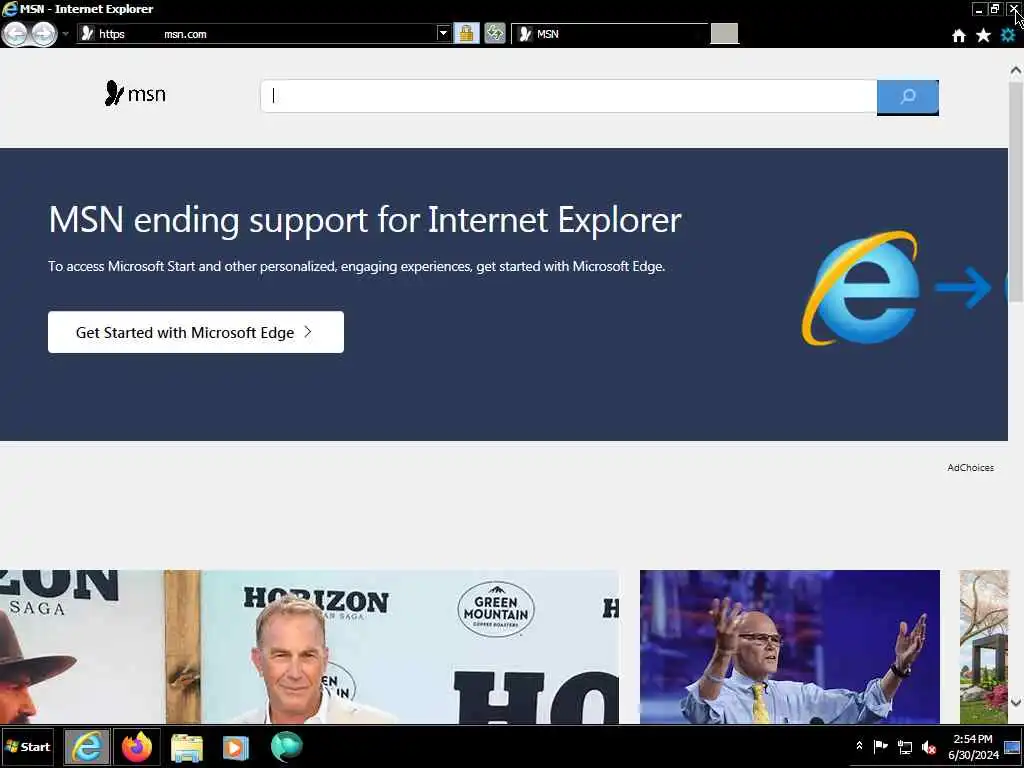
Task: Open the Horizon saga news thumbnail
Action: pos(310,647)
